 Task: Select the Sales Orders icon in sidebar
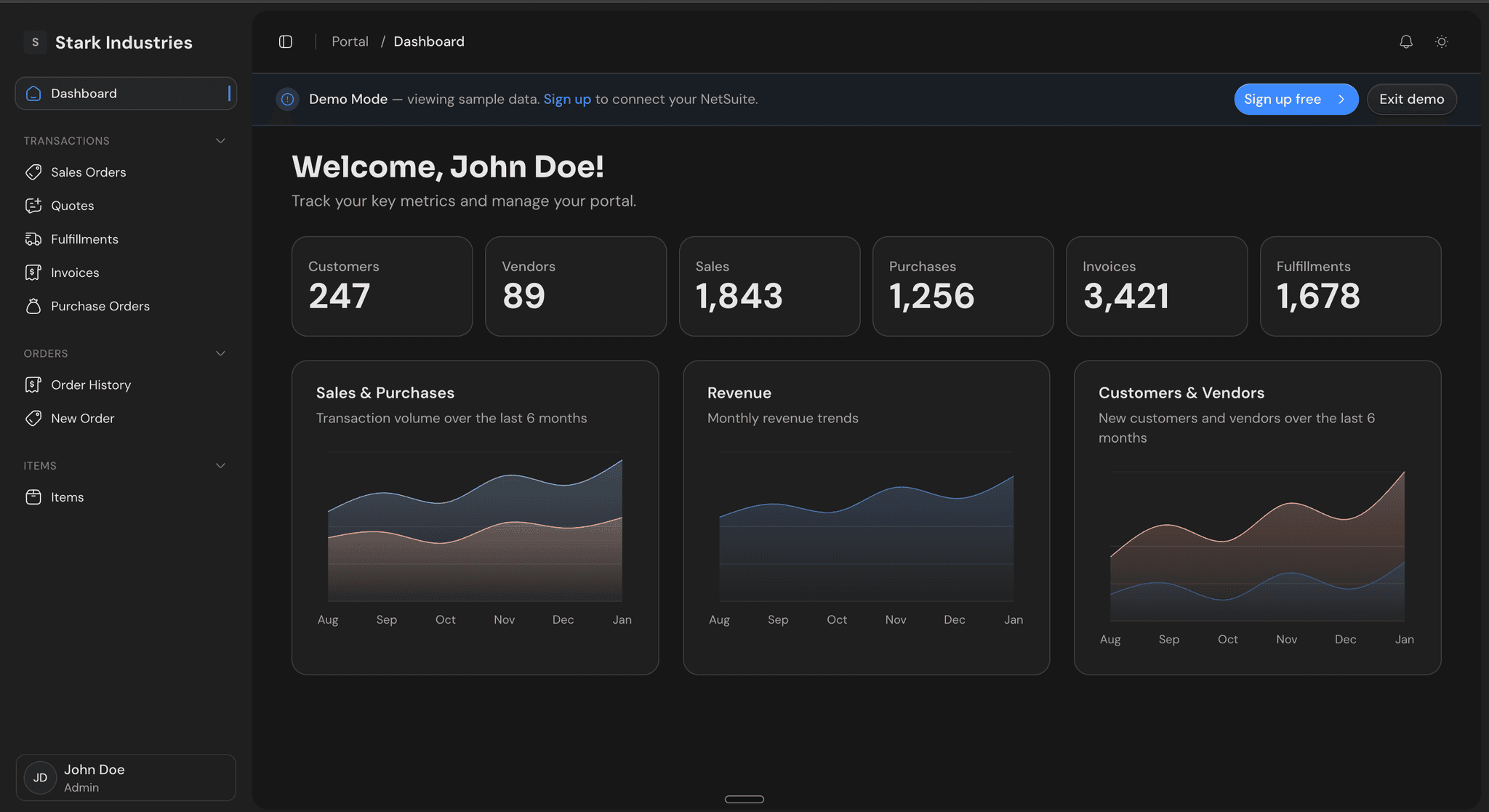coord(33,172)
